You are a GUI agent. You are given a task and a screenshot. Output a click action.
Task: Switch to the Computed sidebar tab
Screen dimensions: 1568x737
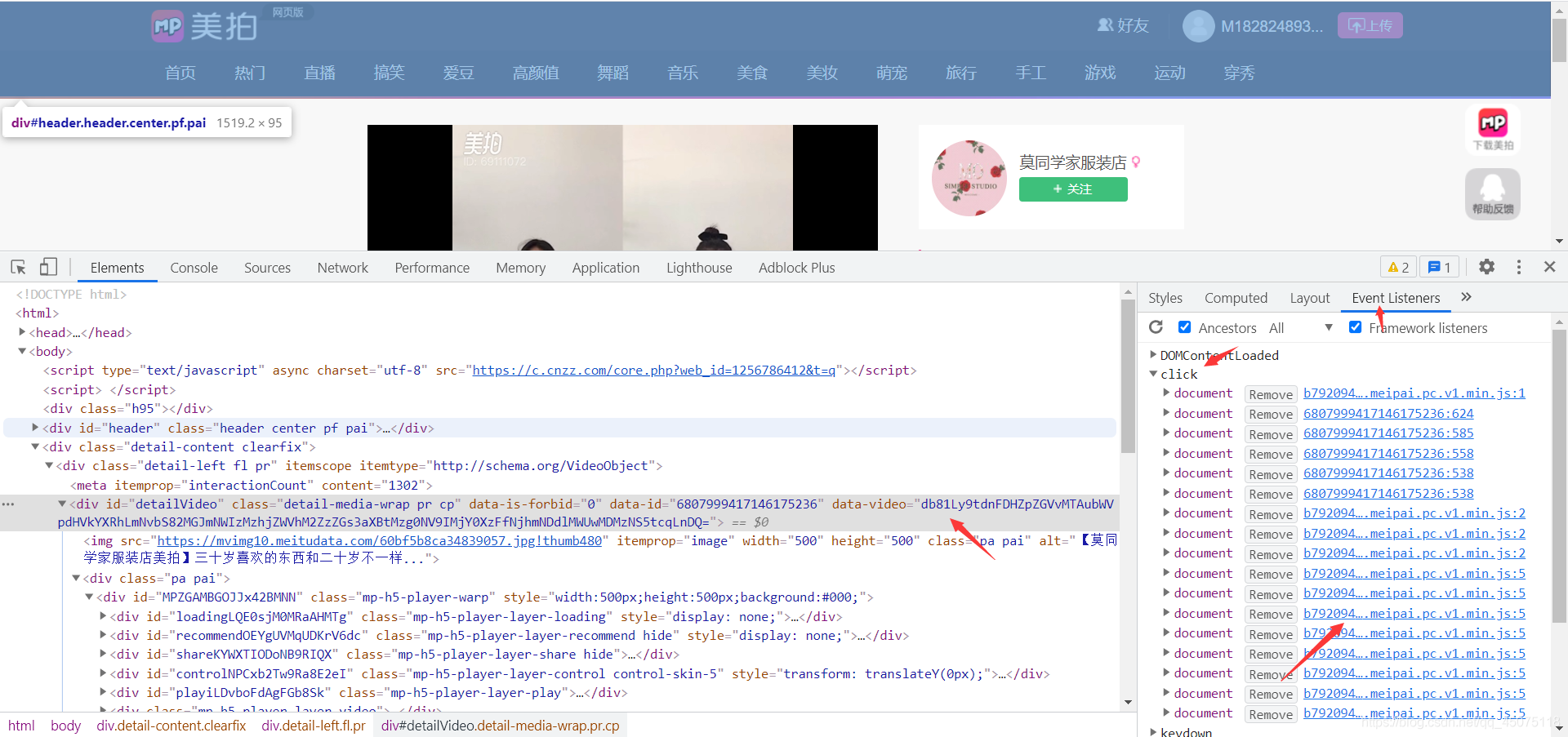1236,298
